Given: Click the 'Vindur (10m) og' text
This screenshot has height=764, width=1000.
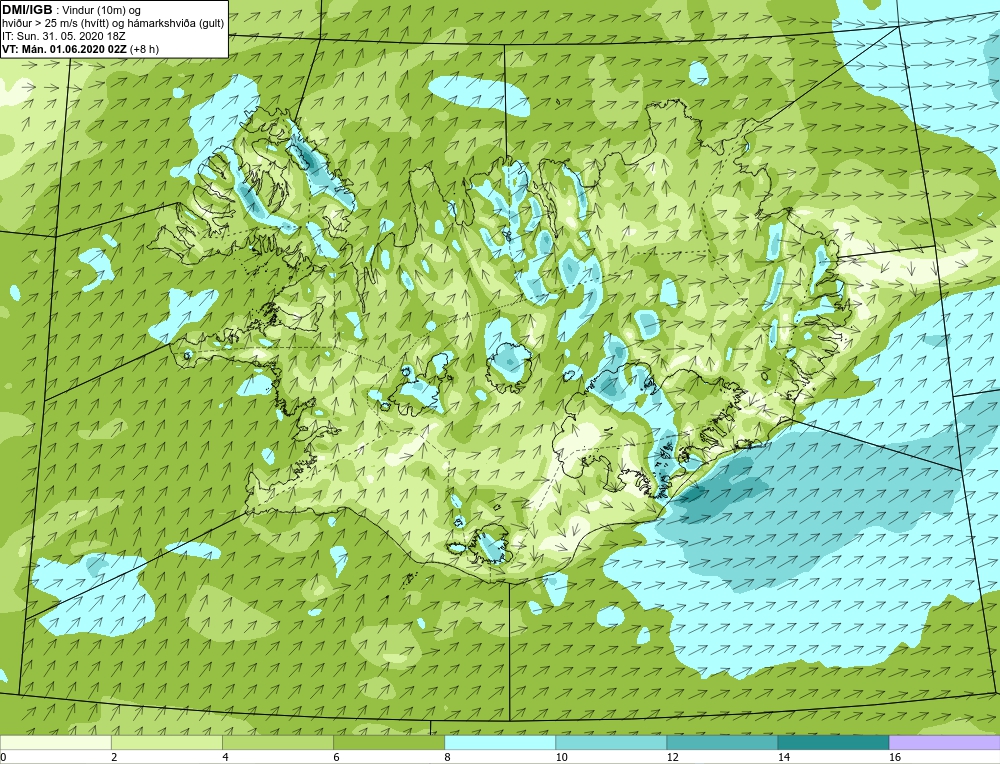Looking at the screenshot, I should (x=103, y=11).
